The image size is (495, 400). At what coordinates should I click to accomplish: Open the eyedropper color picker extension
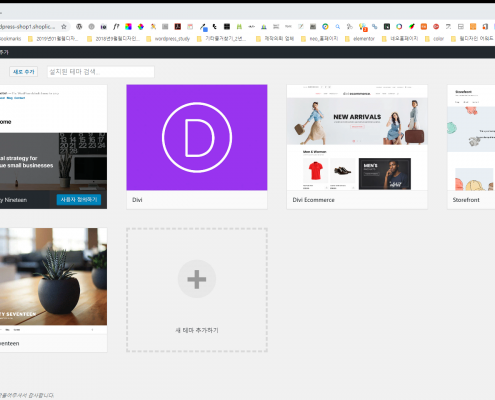[203, 27]
